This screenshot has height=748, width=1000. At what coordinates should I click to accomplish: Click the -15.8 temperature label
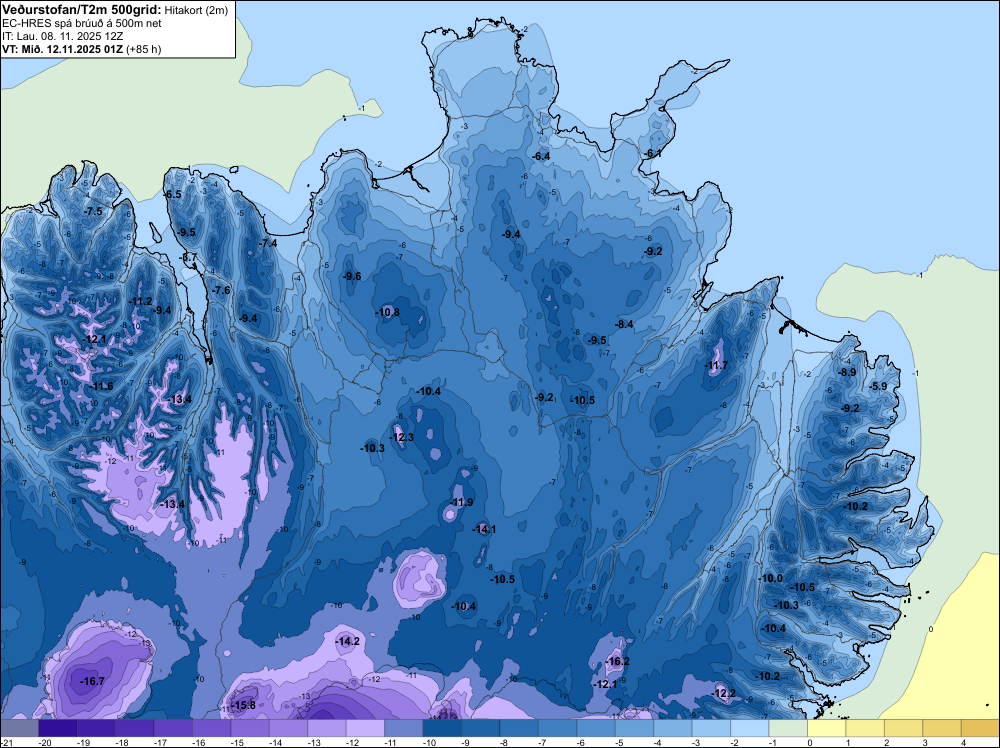(x=243, y=705)
